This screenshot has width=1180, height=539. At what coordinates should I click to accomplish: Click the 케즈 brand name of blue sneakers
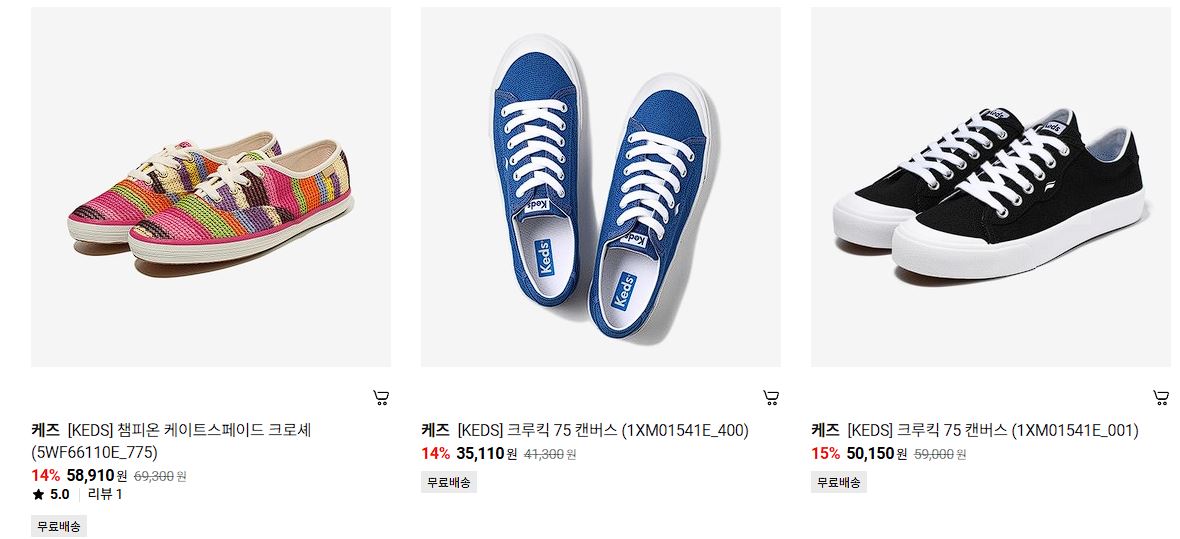tap(435, 431)
